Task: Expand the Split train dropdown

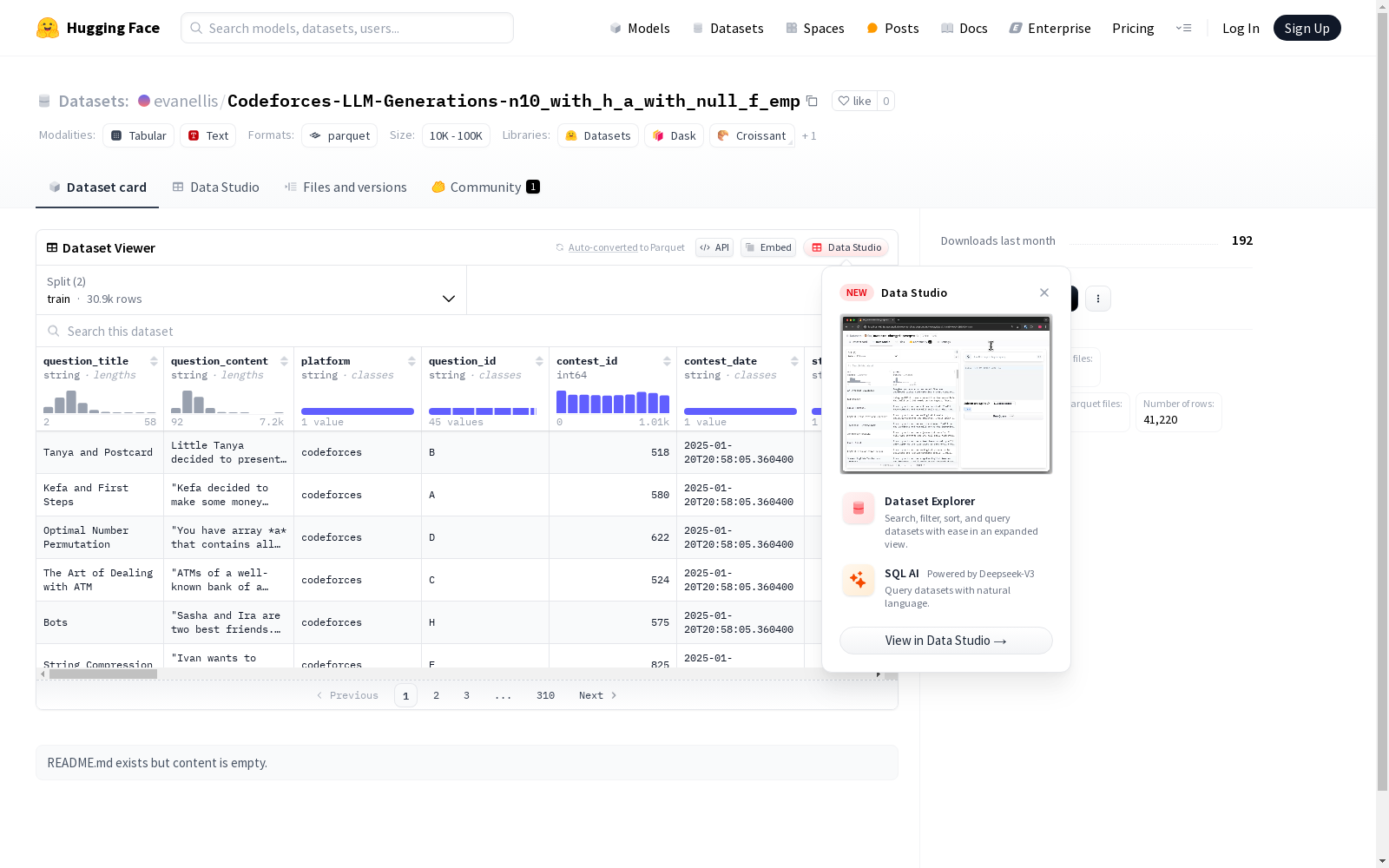Action: pos(252,290)
